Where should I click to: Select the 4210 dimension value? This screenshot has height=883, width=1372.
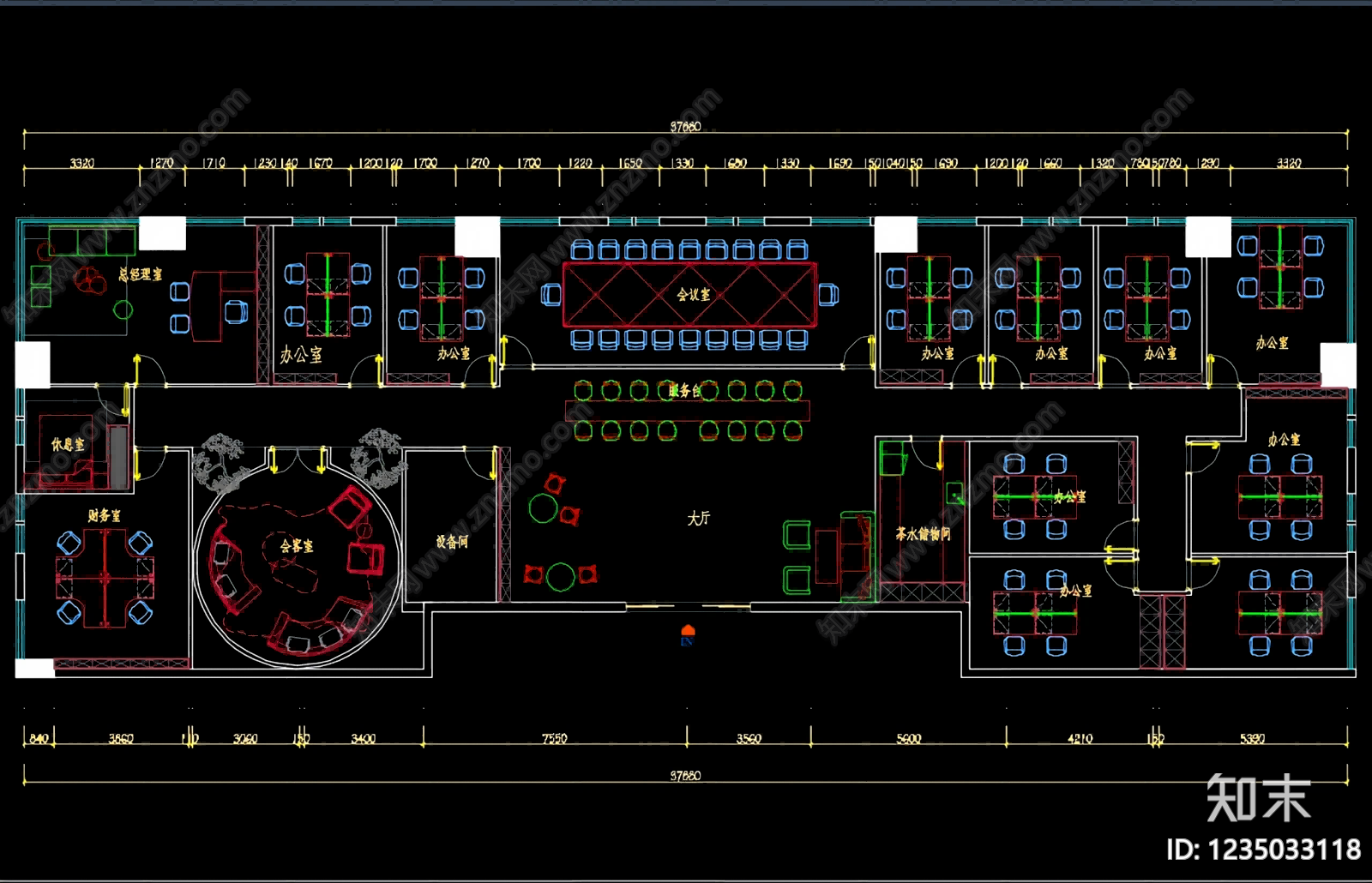pyautogui.click(x=1080, y=739)
